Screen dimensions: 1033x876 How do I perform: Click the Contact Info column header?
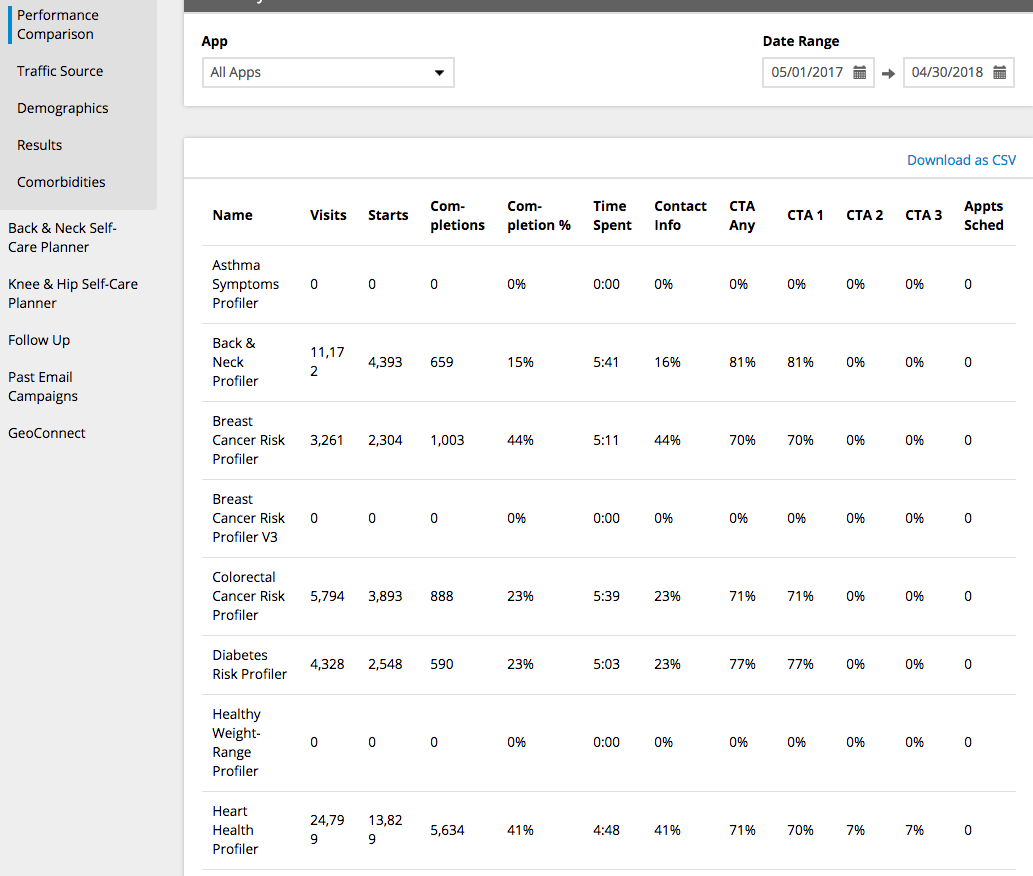point(680,215)
